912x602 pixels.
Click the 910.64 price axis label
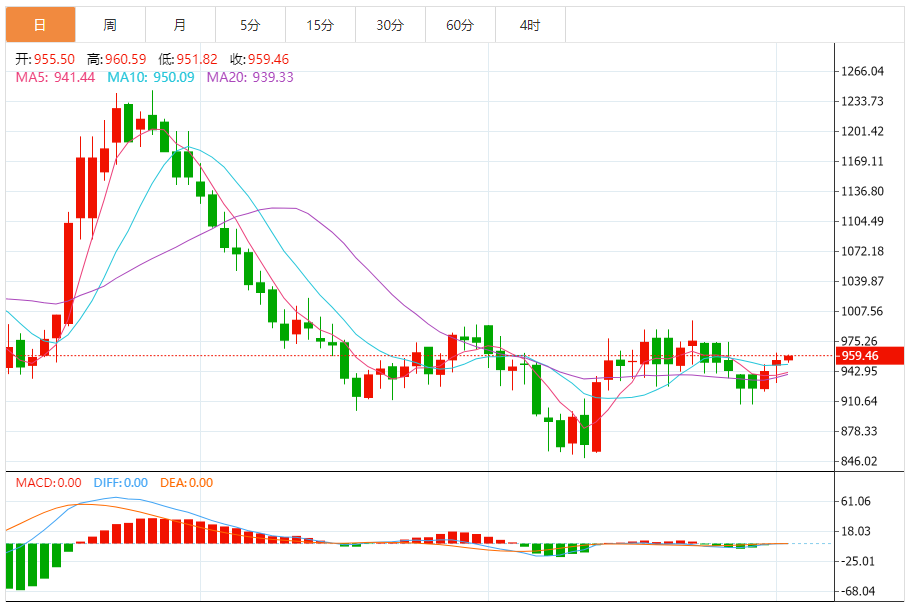(x=859, y=401)
